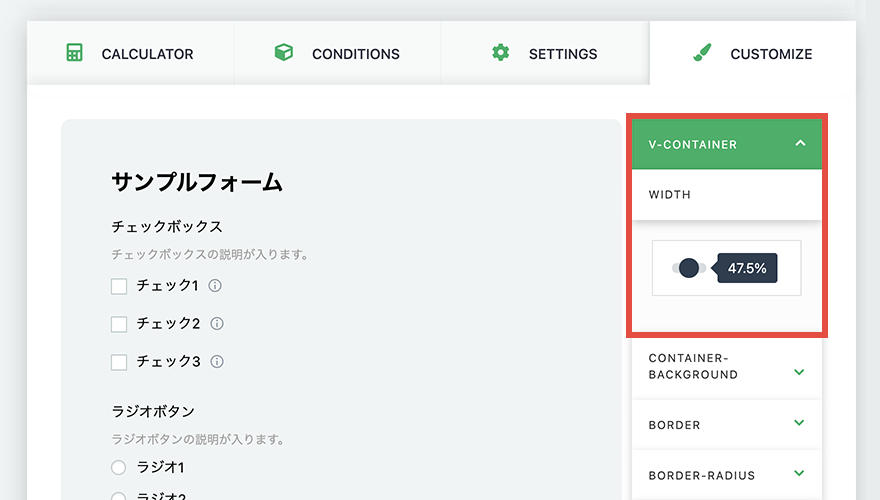Click the info icon next to チェック1

[215, 286]
